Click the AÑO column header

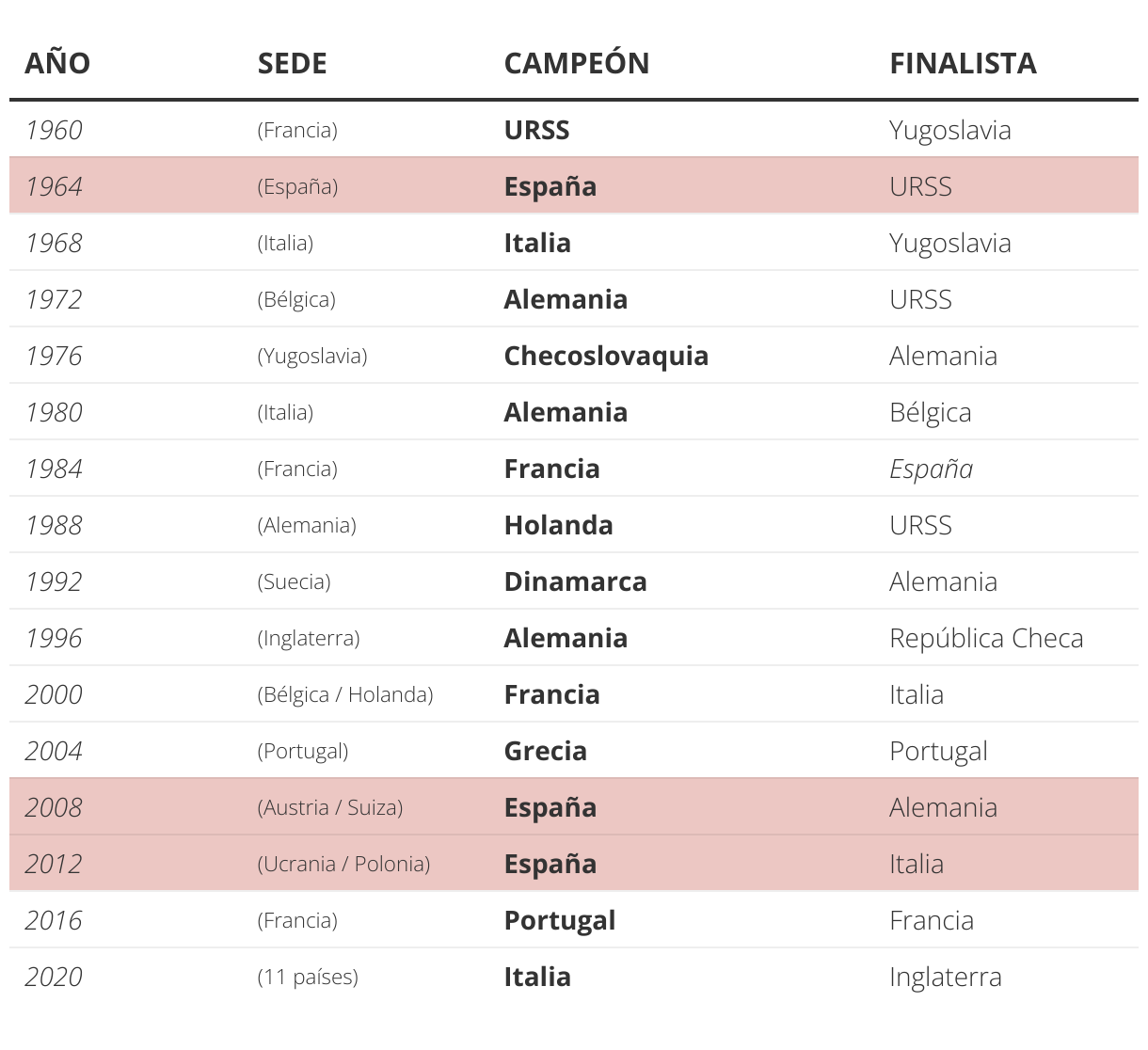[x=57, y=63]
